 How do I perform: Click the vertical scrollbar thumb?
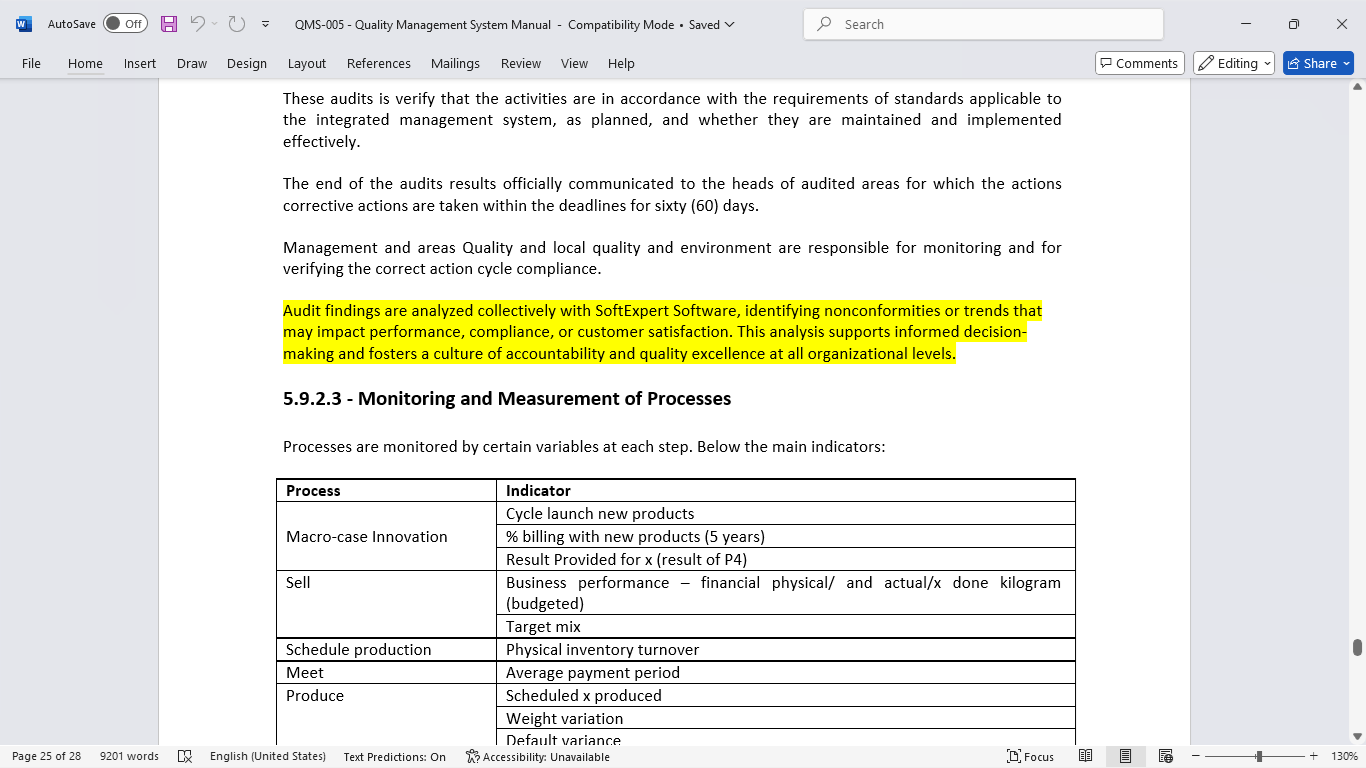[x=1357, y=647]
